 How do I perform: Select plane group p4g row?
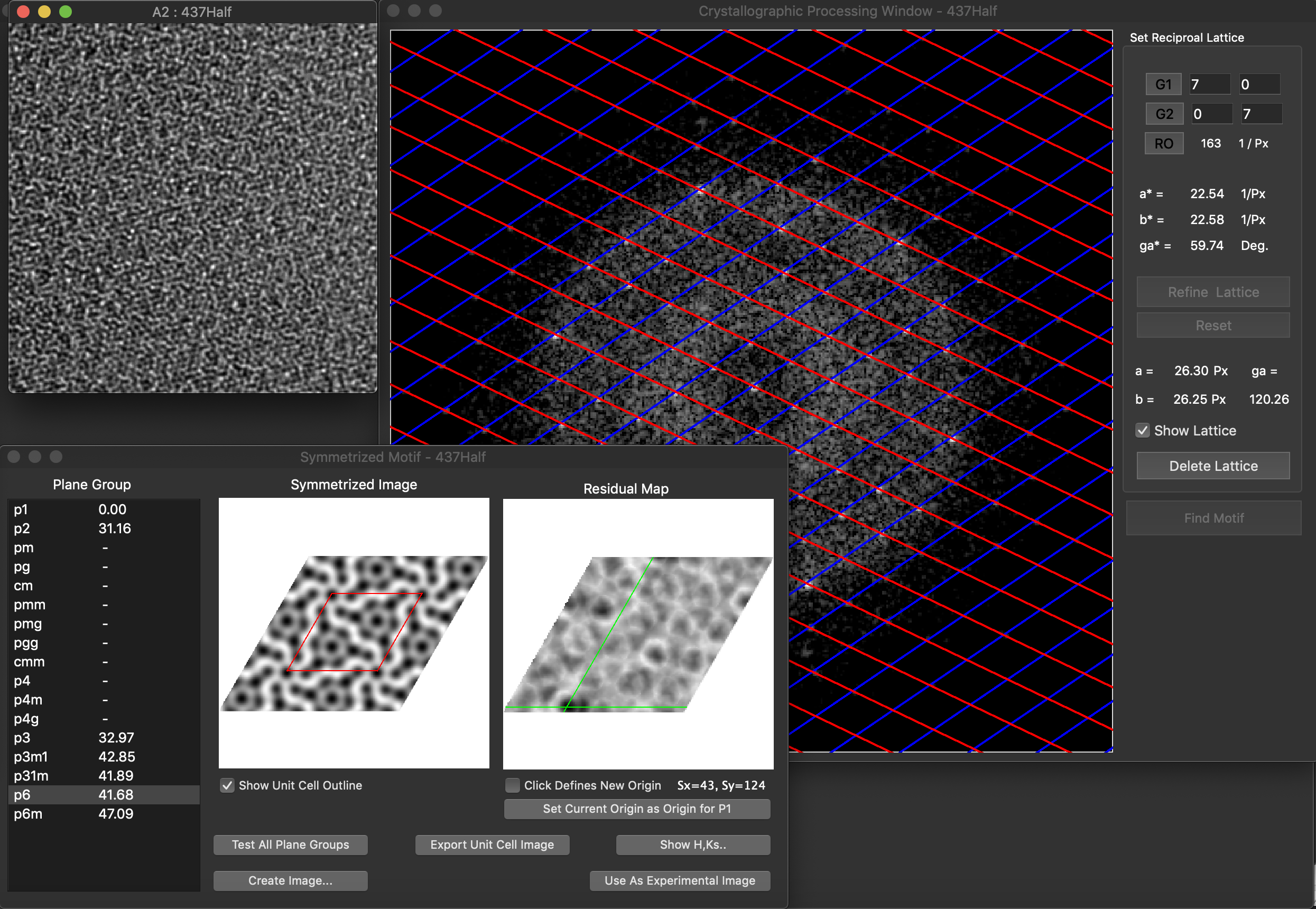tap(104, 719)
